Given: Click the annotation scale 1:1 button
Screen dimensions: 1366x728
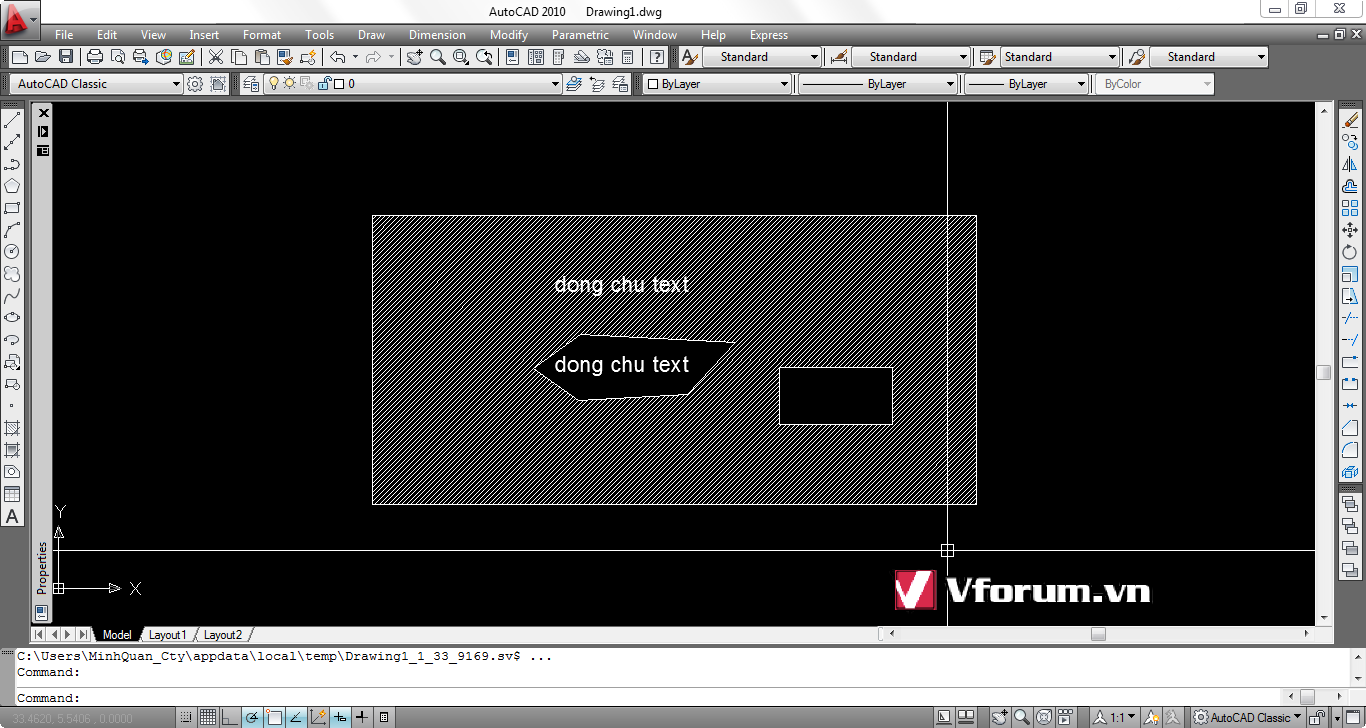Looking at the screenshot, I should click(1116, 717).
